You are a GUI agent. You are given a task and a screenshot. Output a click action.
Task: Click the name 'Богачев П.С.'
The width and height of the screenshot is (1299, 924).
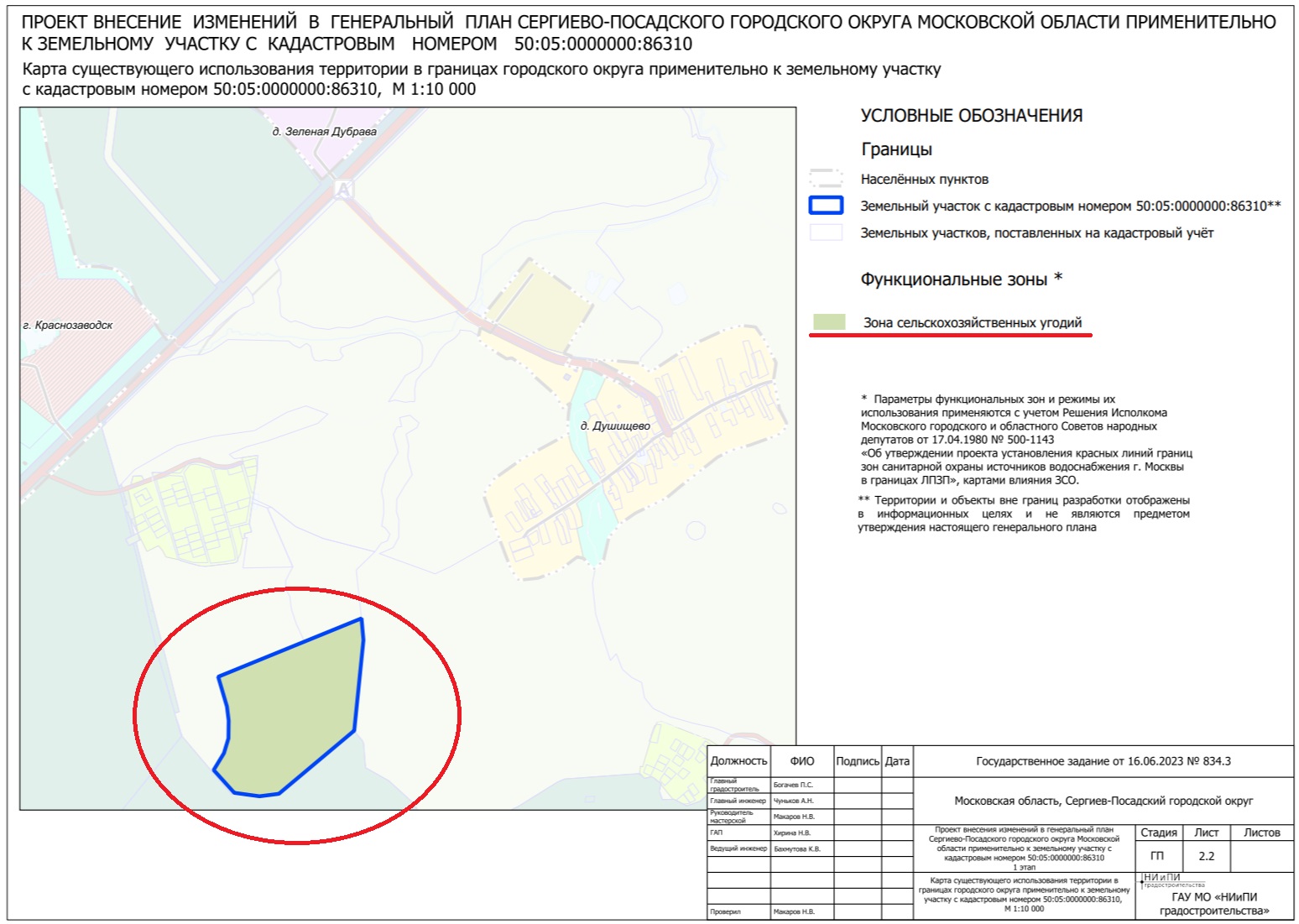pos(793,785)
